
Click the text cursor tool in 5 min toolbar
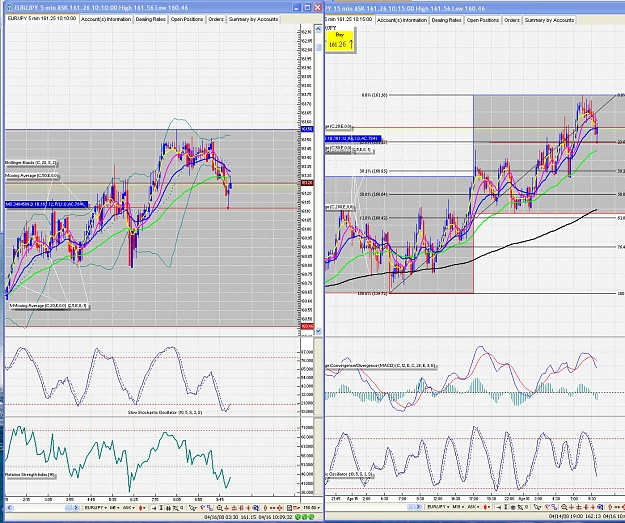(161, 508)
